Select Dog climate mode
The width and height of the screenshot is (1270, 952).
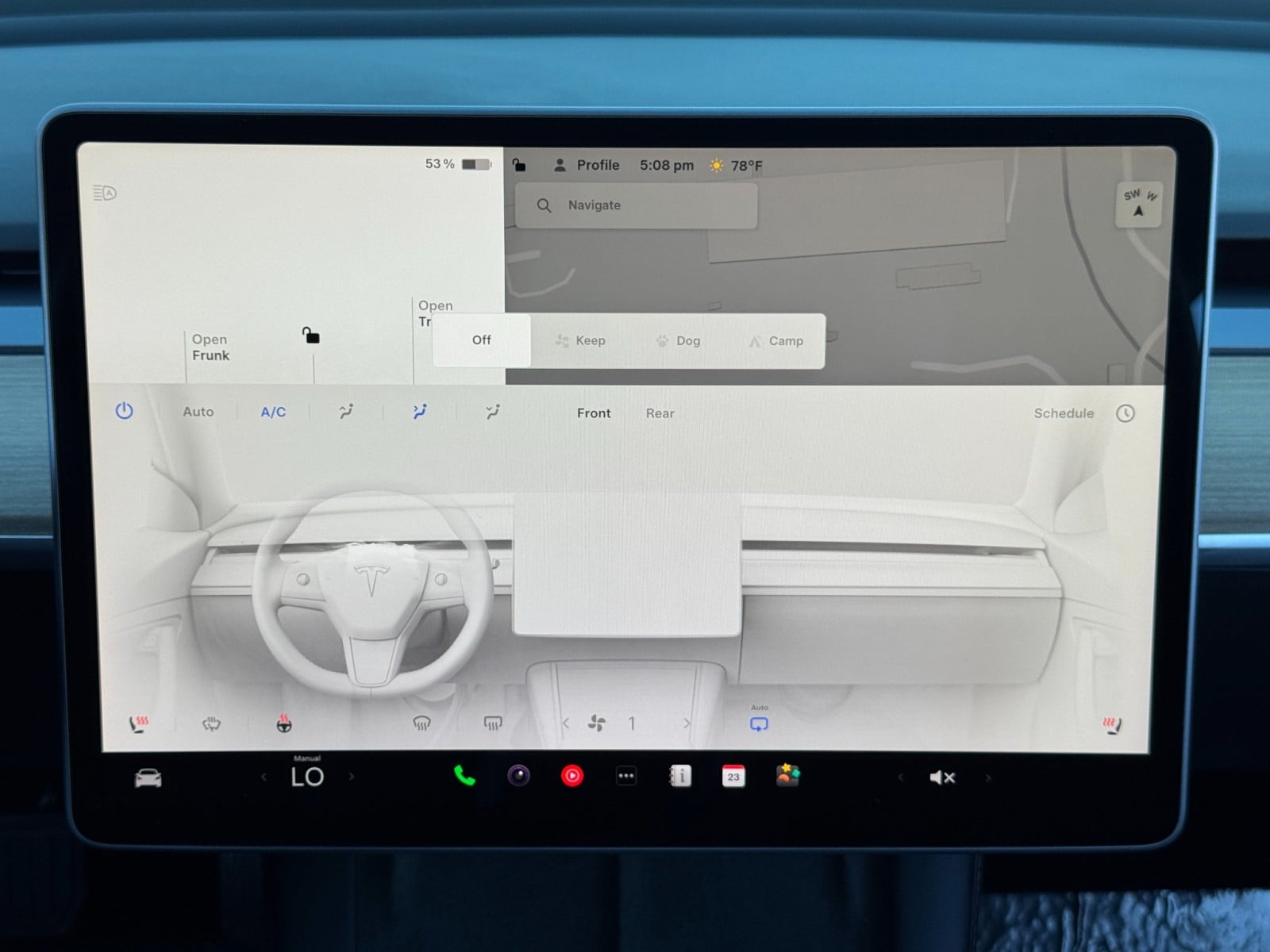678,341
